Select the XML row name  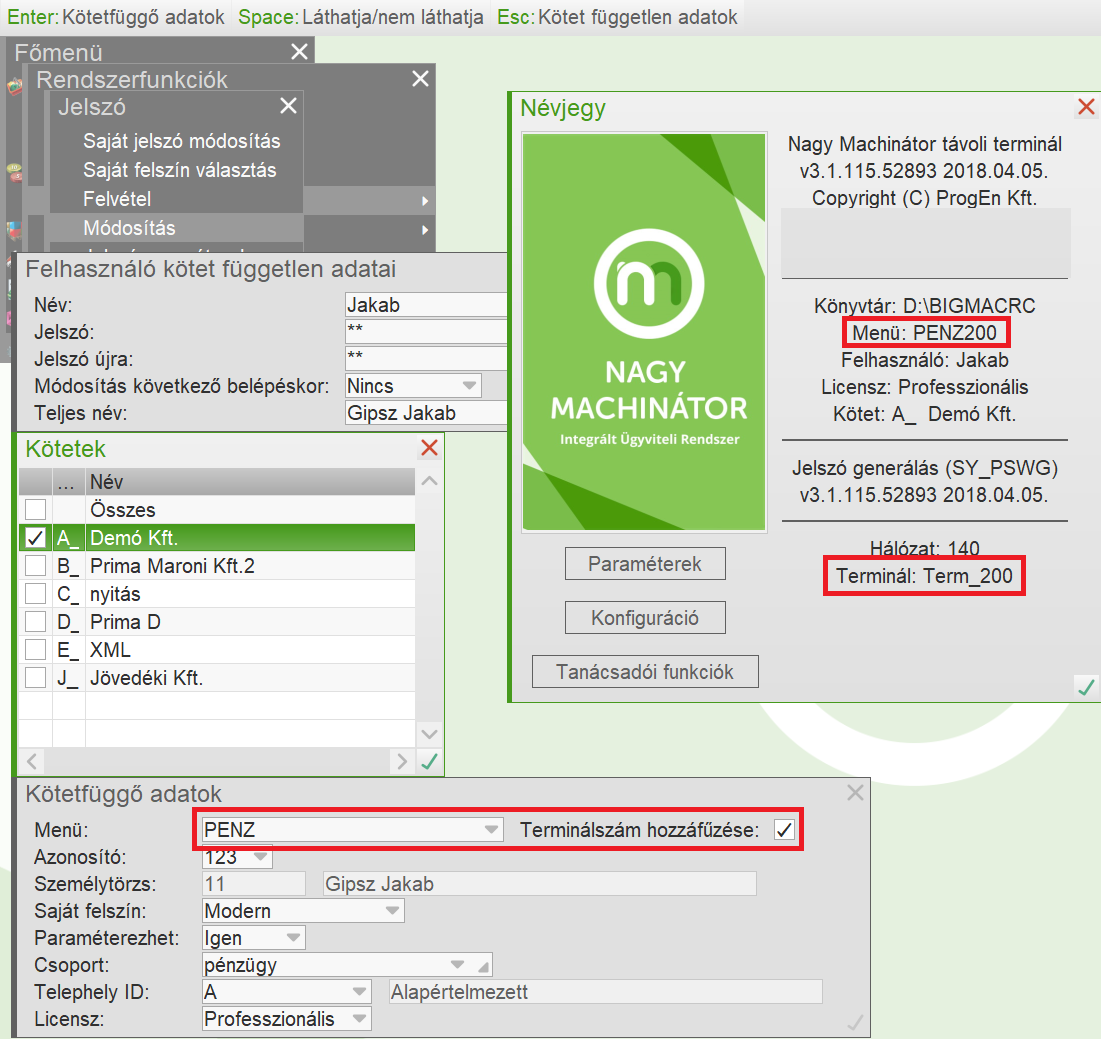click(110, 650)
